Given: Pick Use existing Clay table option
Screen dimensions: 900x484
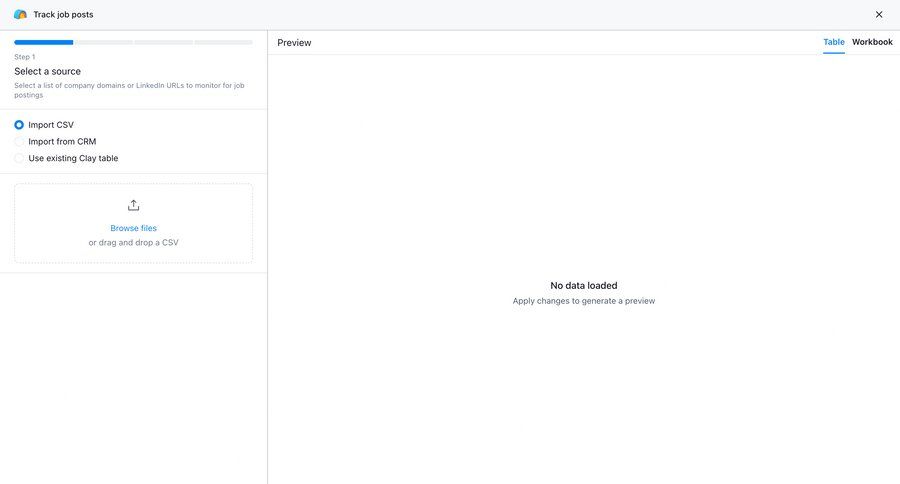Looking at the screenshot, I should [19, 158].
